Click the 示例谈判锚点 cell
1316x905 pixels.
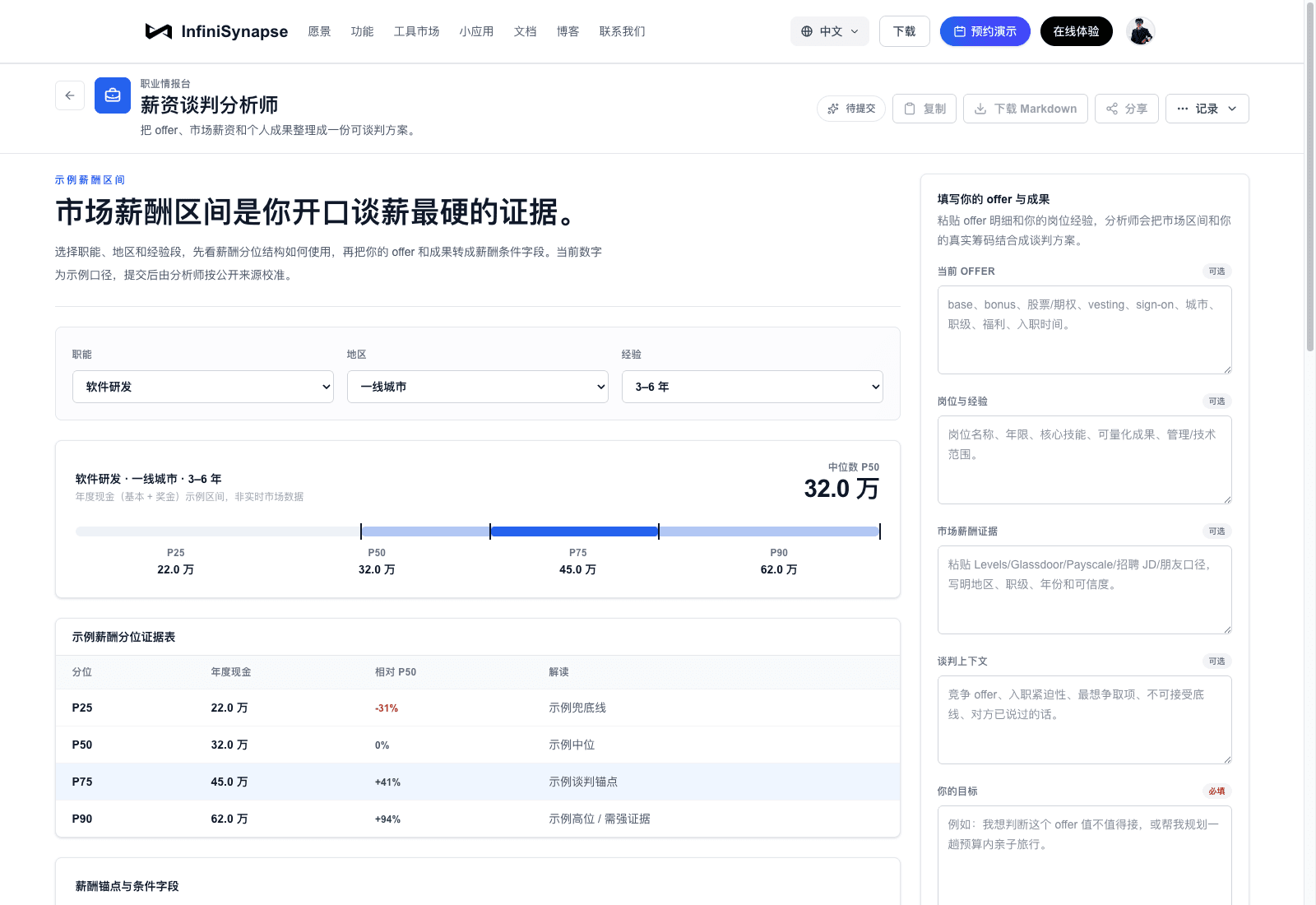(583, 782)
